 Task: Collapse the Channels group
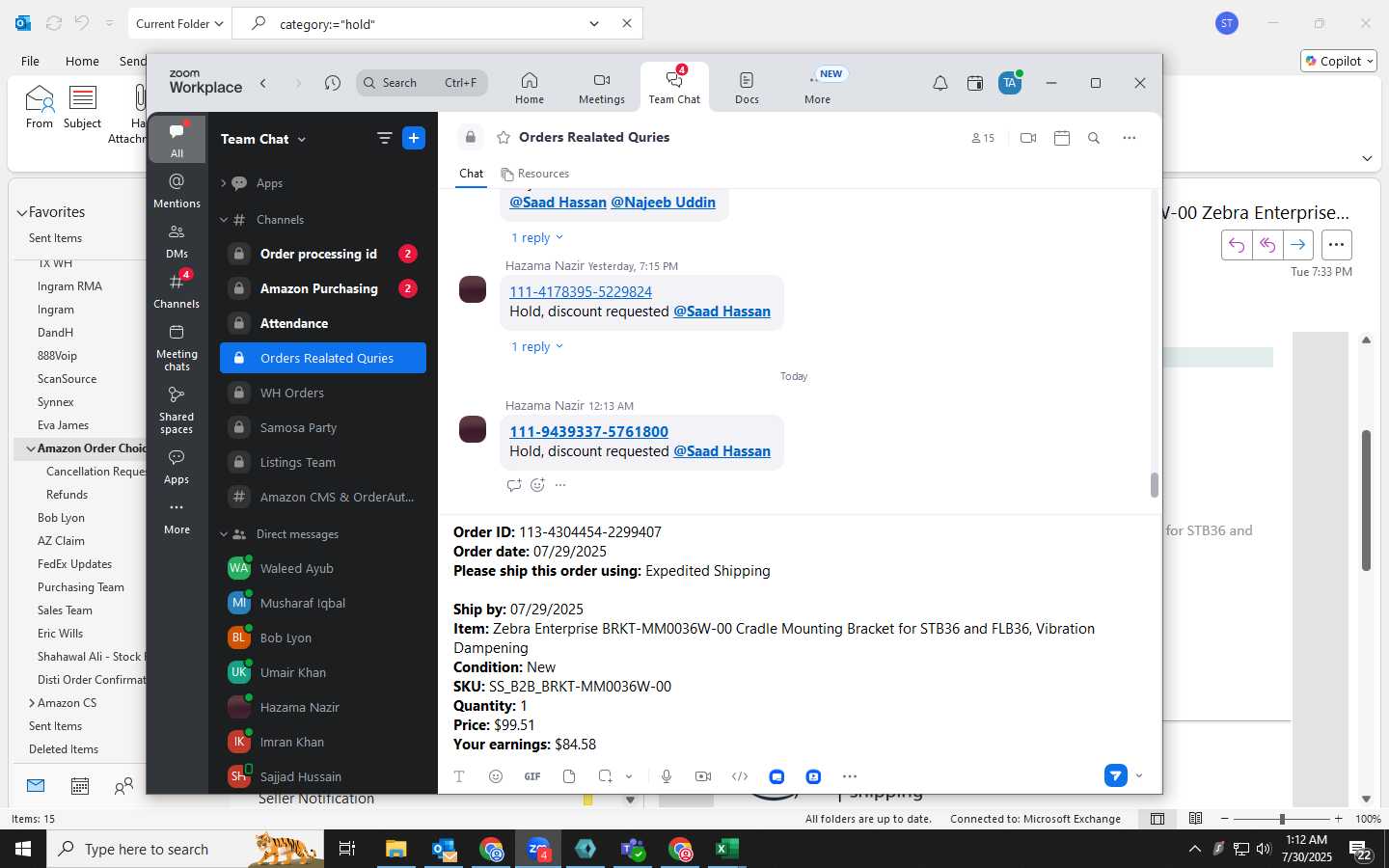click(223, 220)
